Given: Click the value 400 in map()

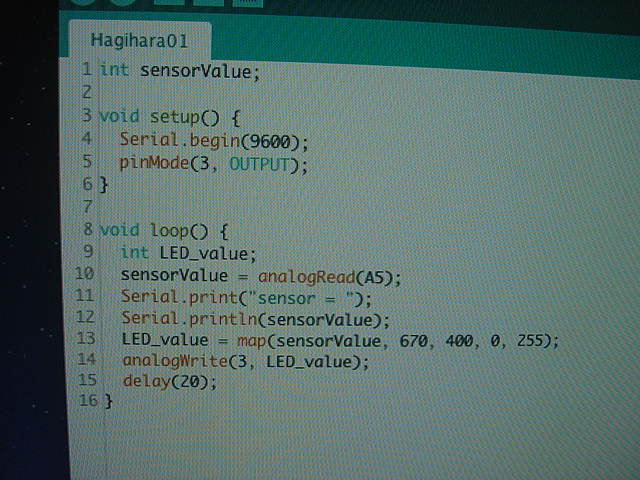Looking at the screenshot, I should [460, 341].
